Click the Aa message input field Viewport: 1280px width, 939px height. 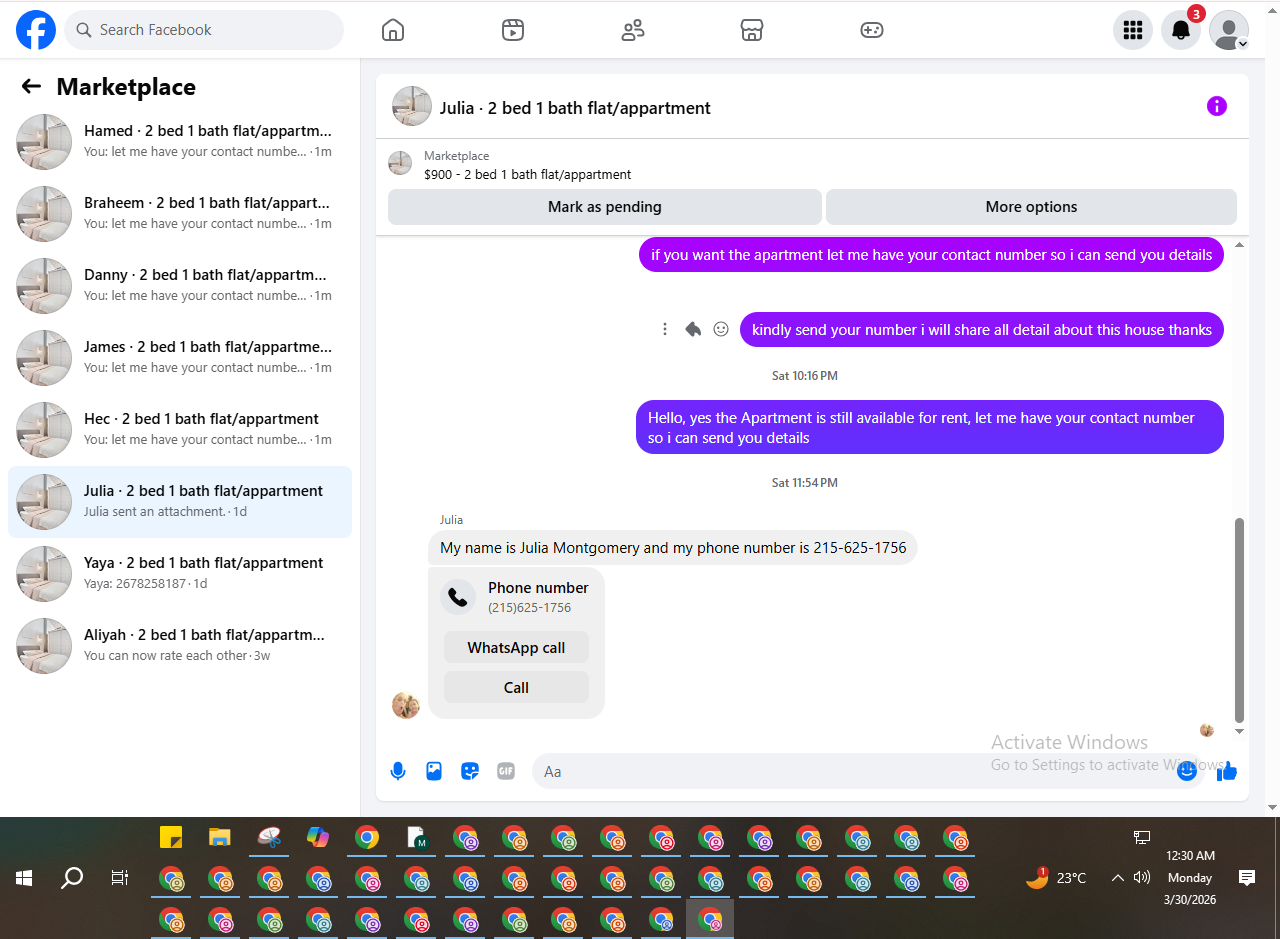[853, 771]
